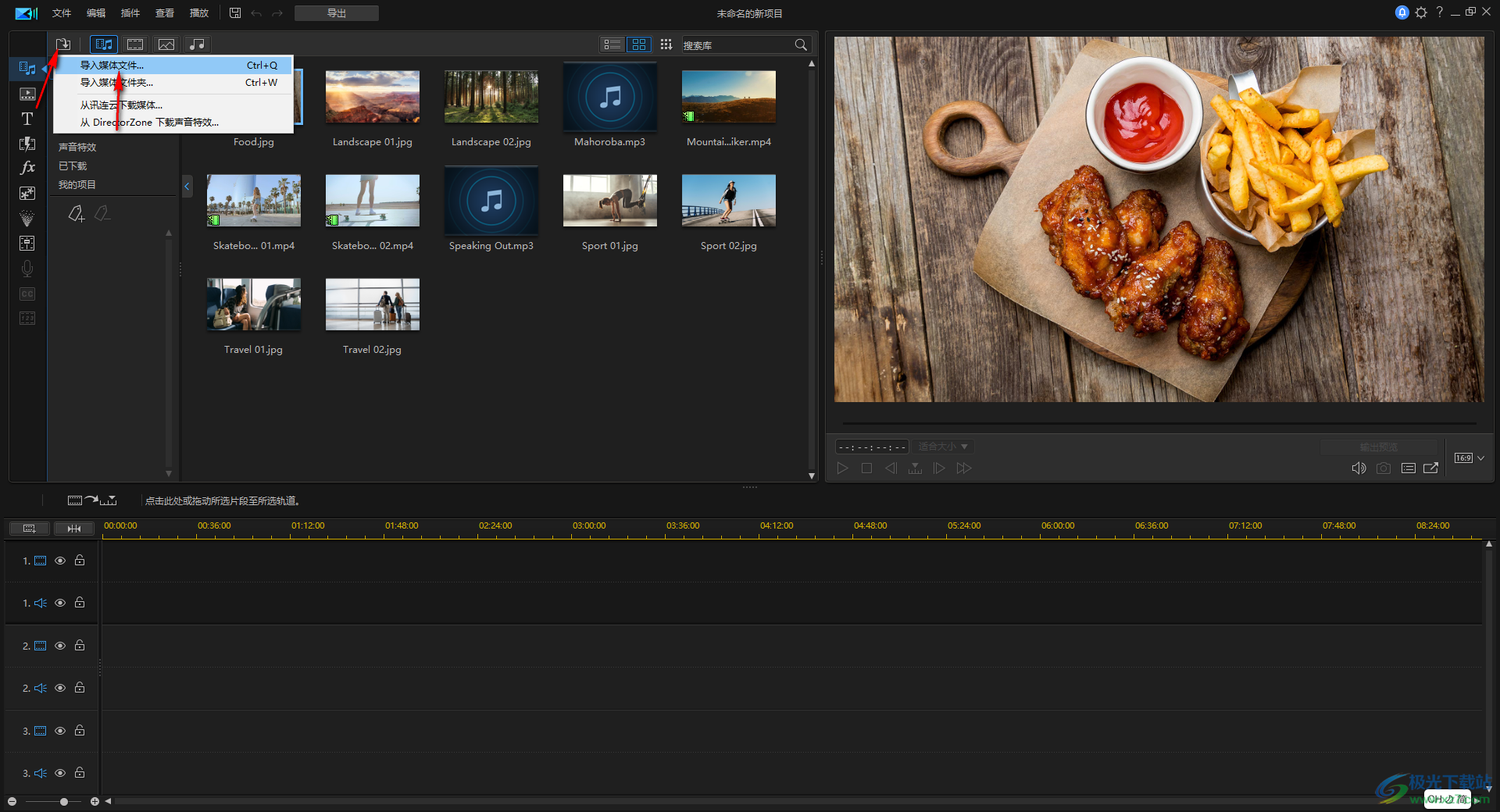This screenshot has width=1500, height=812.
Task: Toggle visibility of video track 1
Action: coord(60,561)
